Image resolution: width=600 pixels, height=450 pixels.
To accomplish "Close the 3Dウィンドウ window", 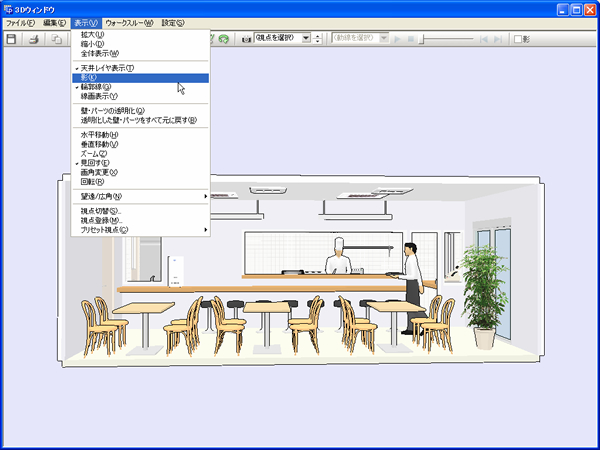I will pos(590,10).
